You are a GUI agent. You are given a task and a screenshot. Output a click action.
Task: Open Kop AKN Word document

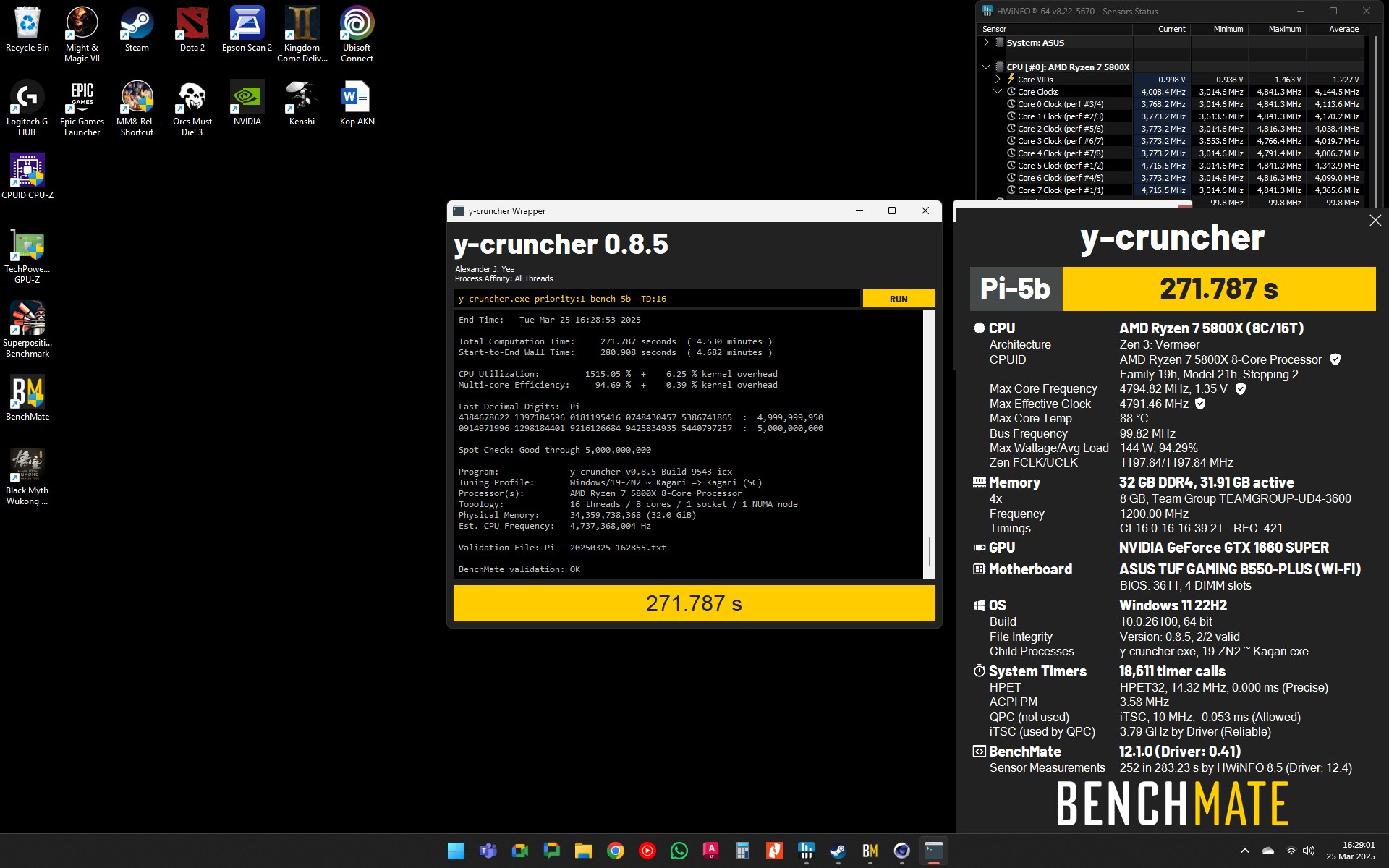point(357,103)
